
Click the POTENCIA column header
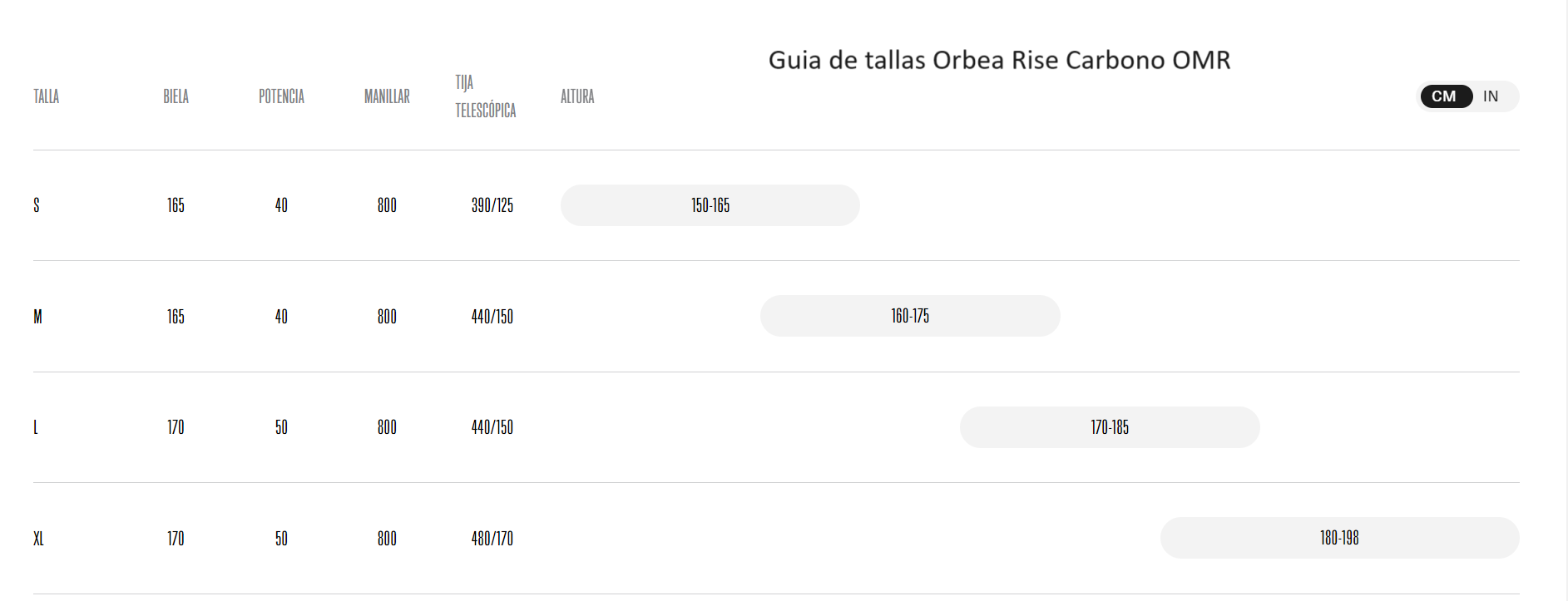coord(281,96)
